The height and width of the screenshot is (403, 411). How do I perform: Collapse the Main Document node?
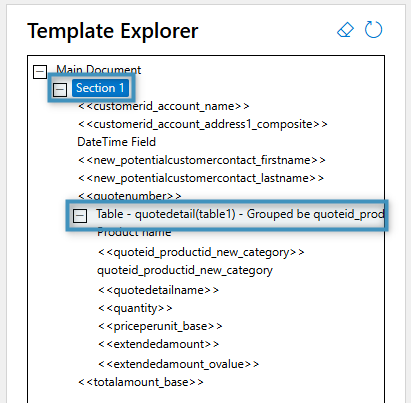point(40,72)
